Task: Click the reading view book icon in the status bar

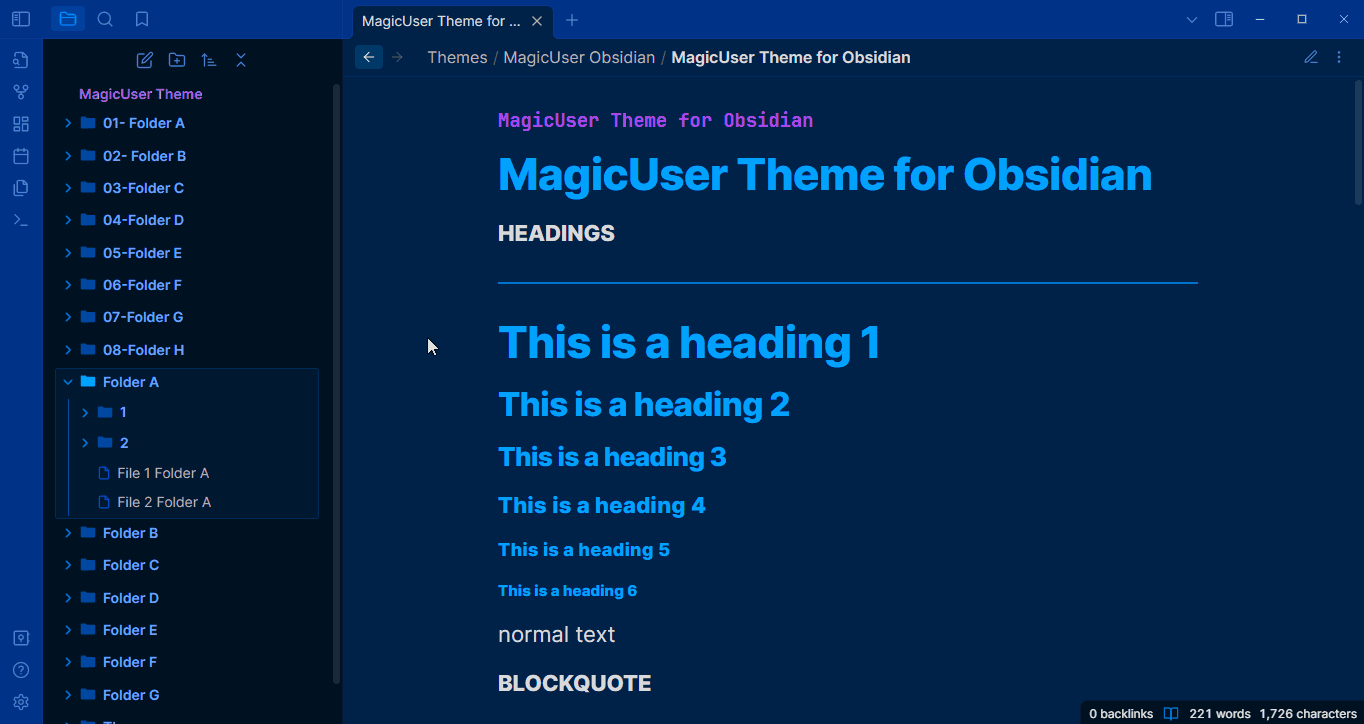Action: pos(1171,714)
